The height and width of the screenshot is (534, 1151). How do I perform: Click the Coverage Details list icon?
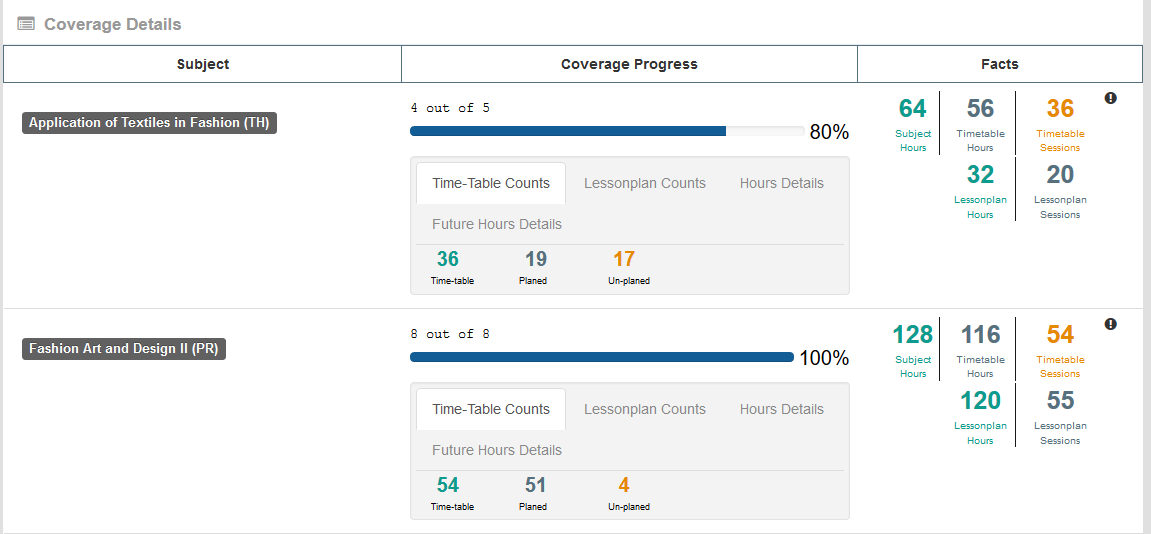(x=26, y=24)
